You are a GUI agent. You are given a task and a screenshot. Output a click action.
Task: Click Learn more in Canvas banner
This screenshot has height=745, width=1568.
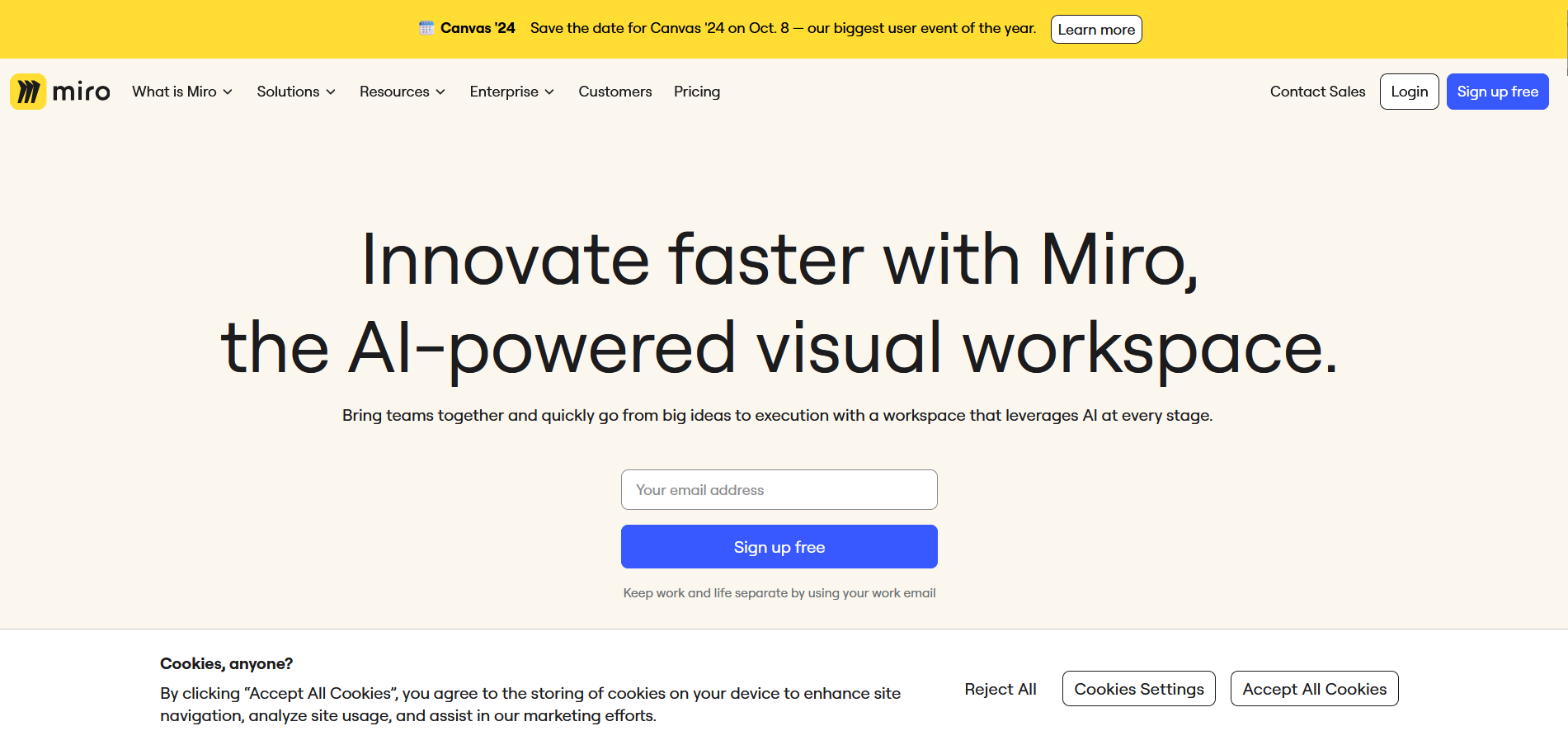pyautogui.click(x=1096, y=30)
